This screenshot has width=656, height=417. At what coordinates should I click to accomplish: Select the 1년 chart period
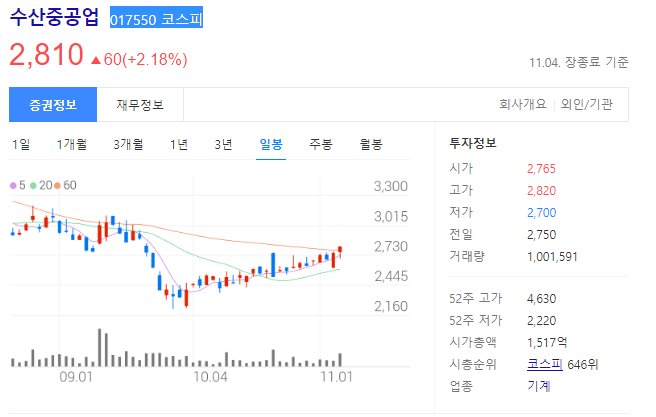(179, 145)
